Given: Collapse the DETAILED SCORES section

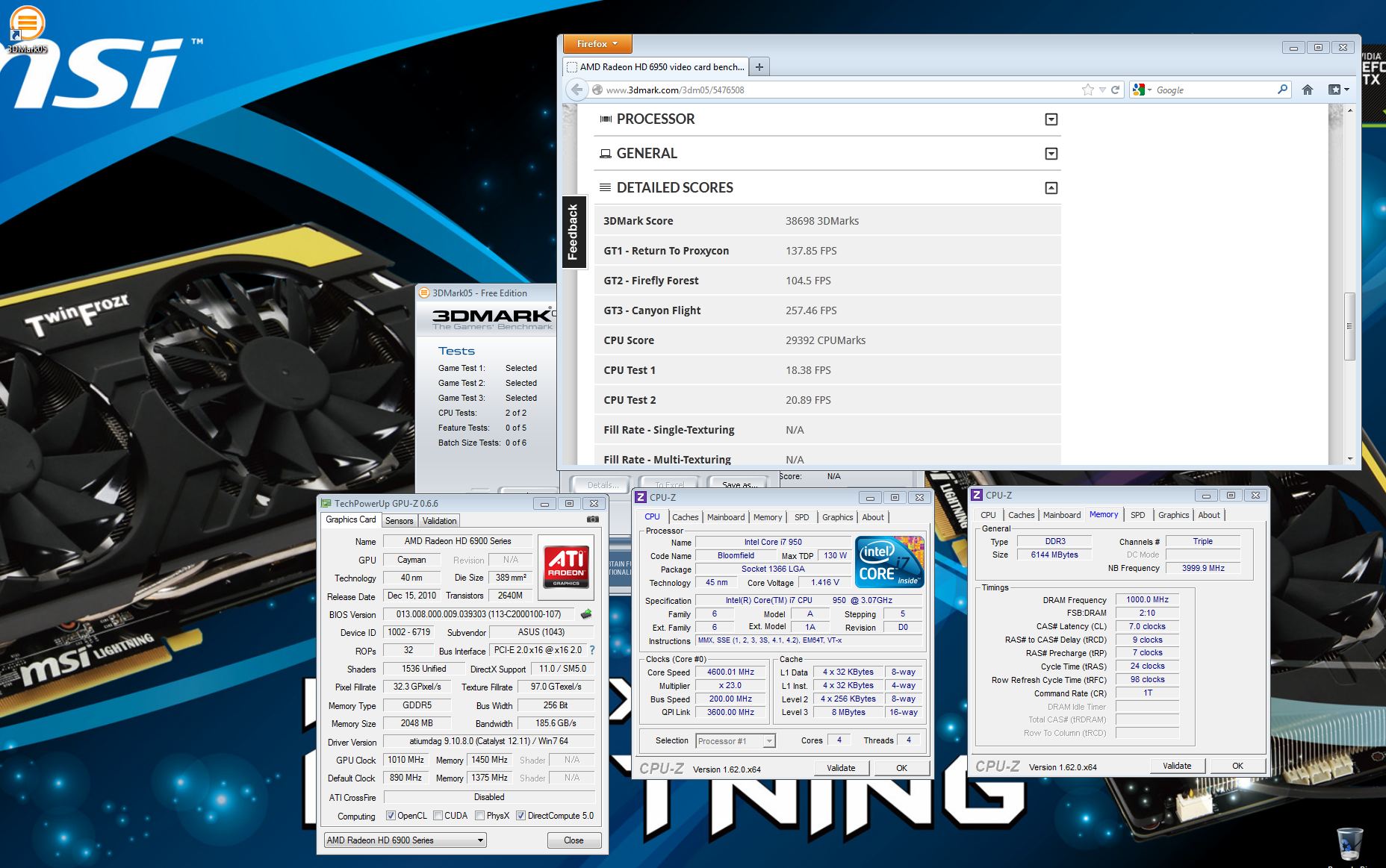Looking at the screenshot, I should pyautogui.click(x=1051, y=188).
